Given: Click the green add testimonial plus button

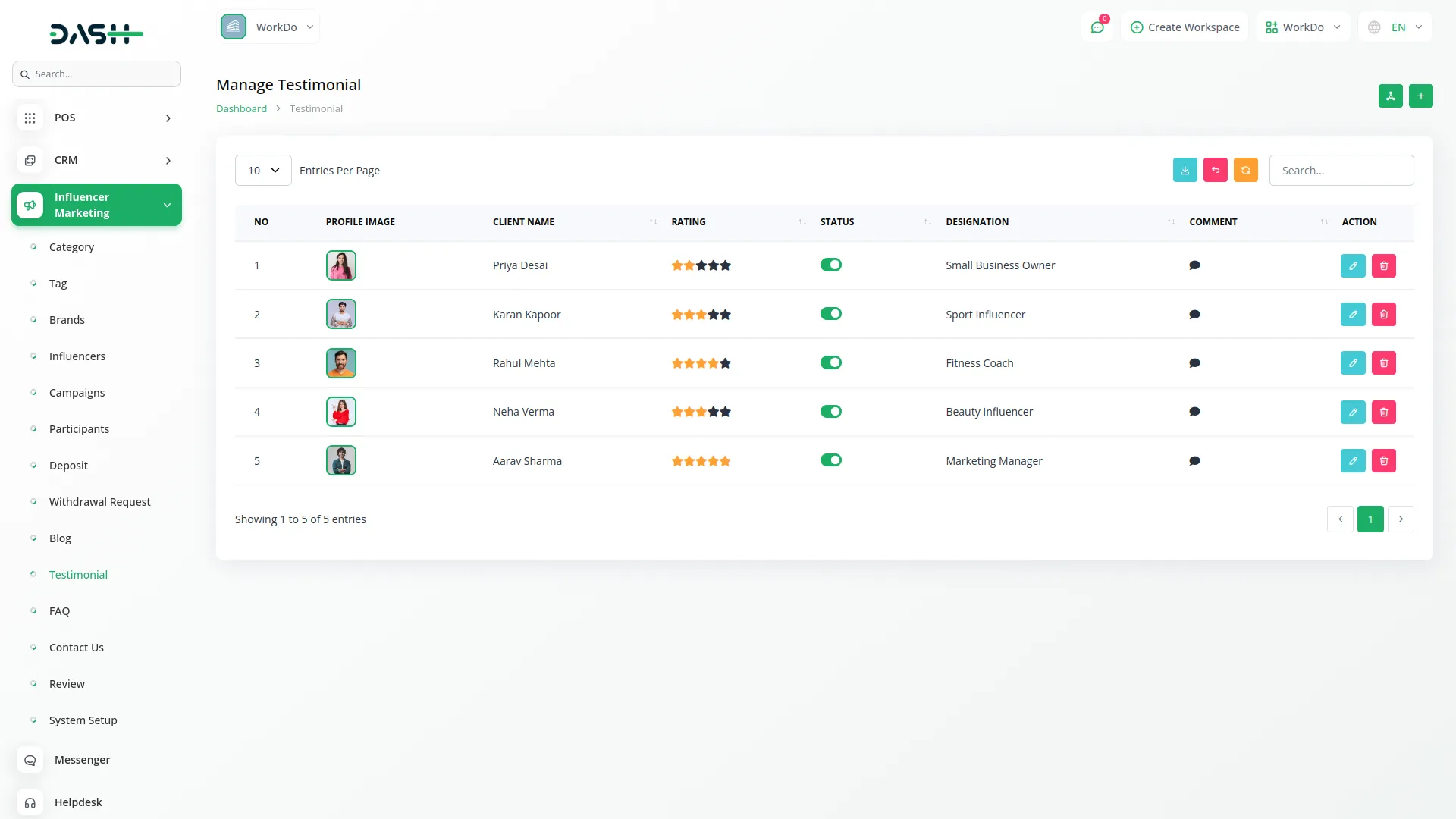Looking at the screenshot, I should point(1420,96).
